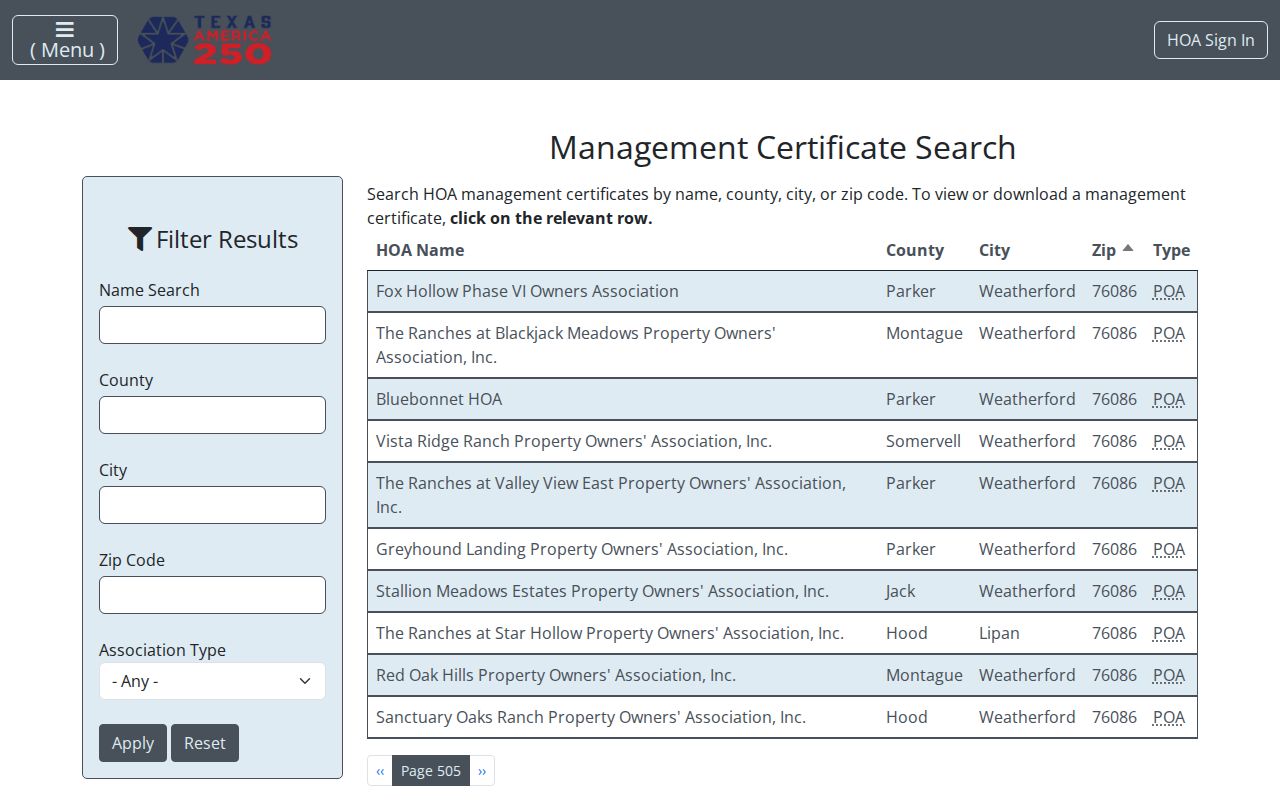Click the Management Certificate Search heading
This screenshot has width=1280, height=800.
pyautogui.click(x=782, y=148)
